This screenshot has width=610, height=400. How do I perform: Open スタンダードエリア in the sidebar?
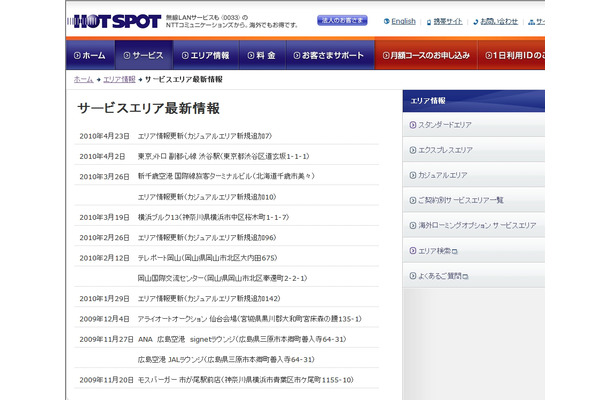[x=473, y=125]
